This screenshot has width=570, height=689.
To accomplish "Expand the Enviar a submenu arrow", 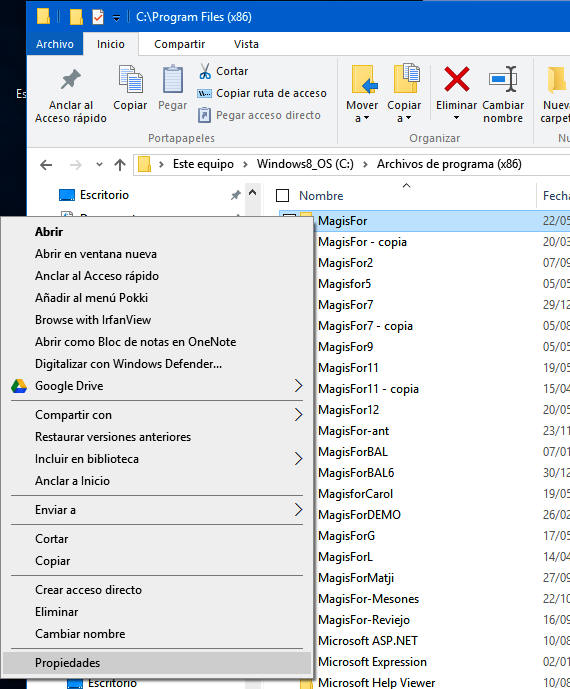I will [298, 510].
